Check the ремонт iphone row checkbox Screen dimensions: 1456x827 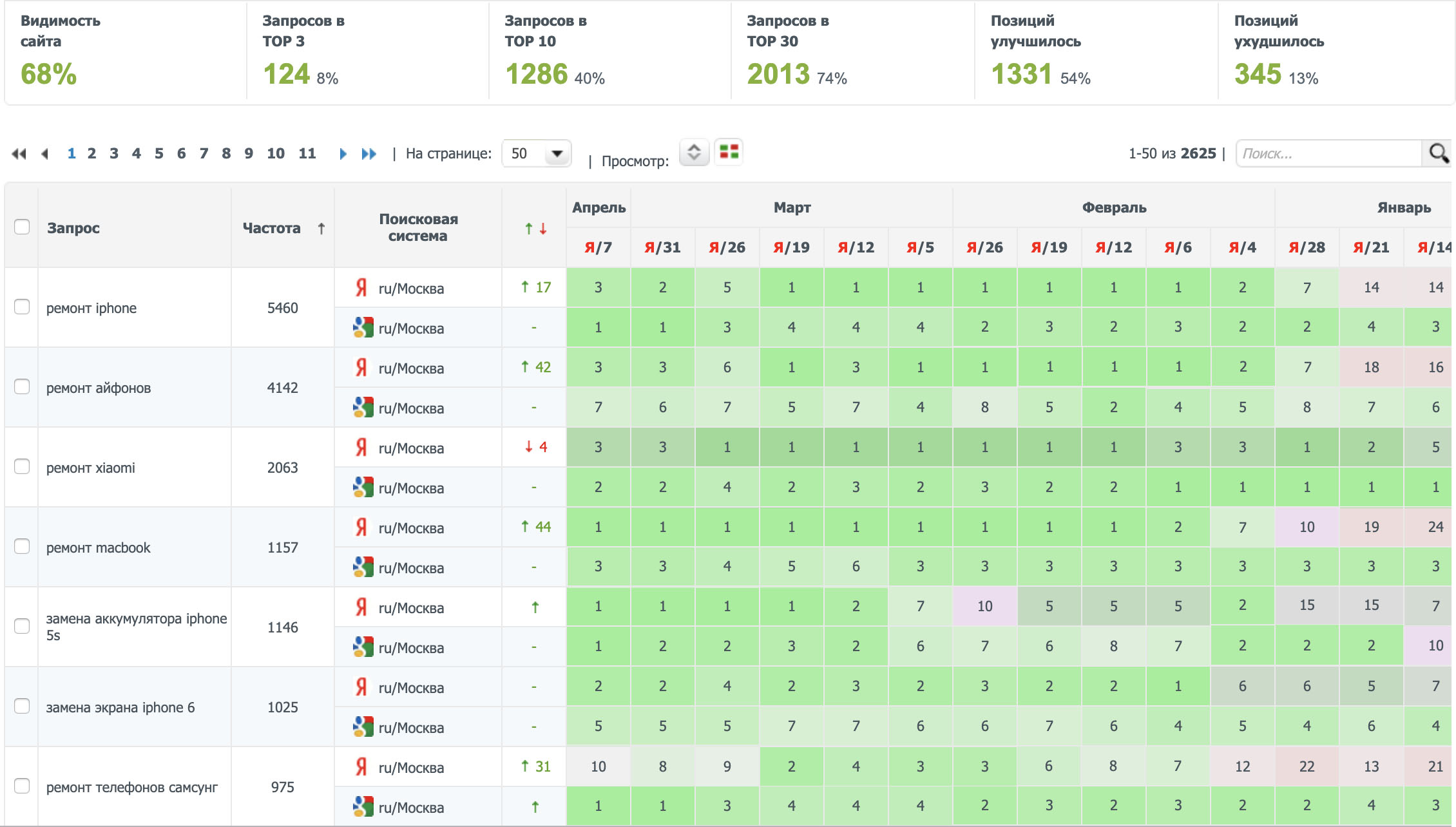pyautogui.click(x=22, y=307)
